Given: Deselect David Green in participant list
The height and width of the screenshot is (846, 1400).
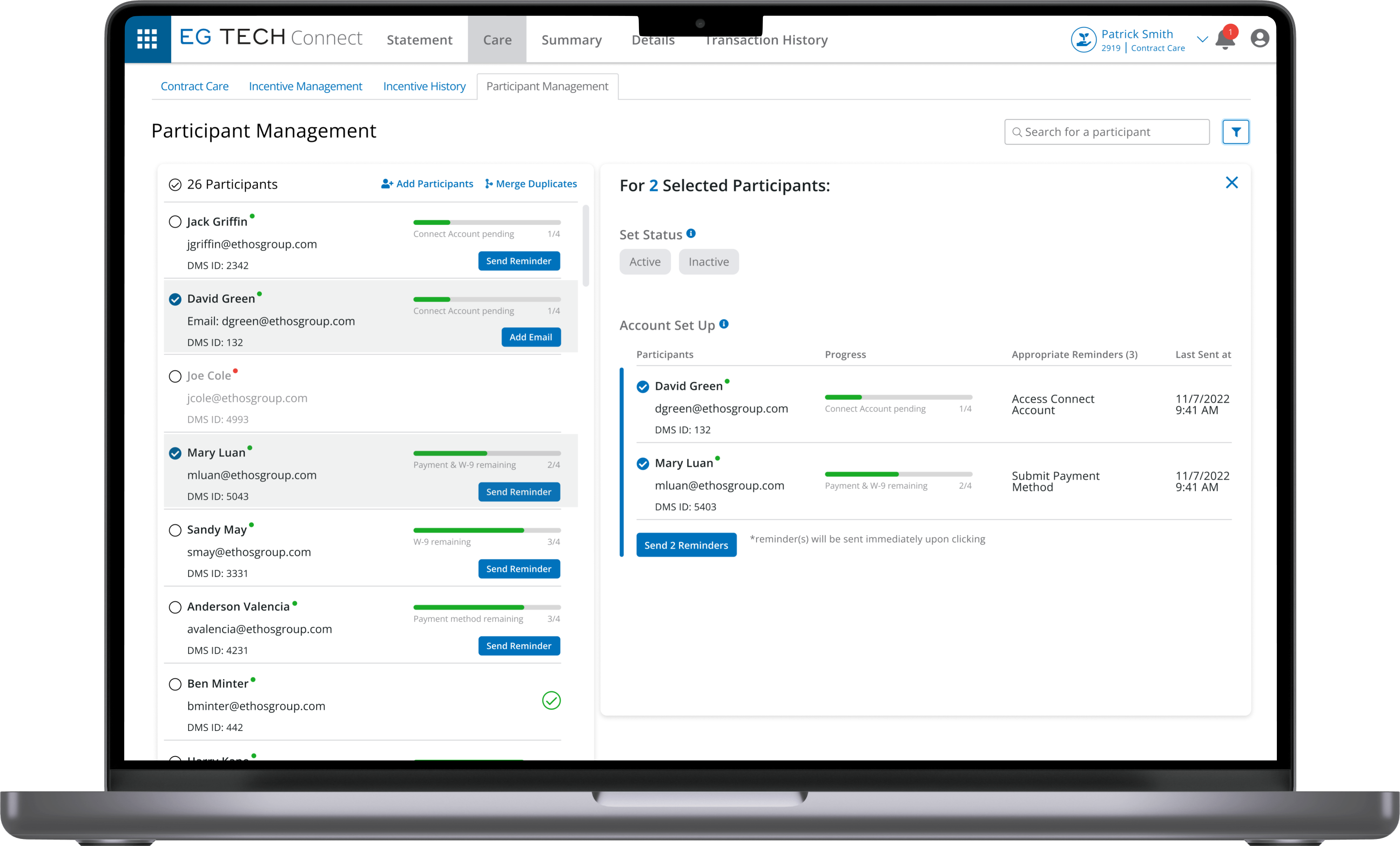Looking at the screenshot, I should pos(175,299).
